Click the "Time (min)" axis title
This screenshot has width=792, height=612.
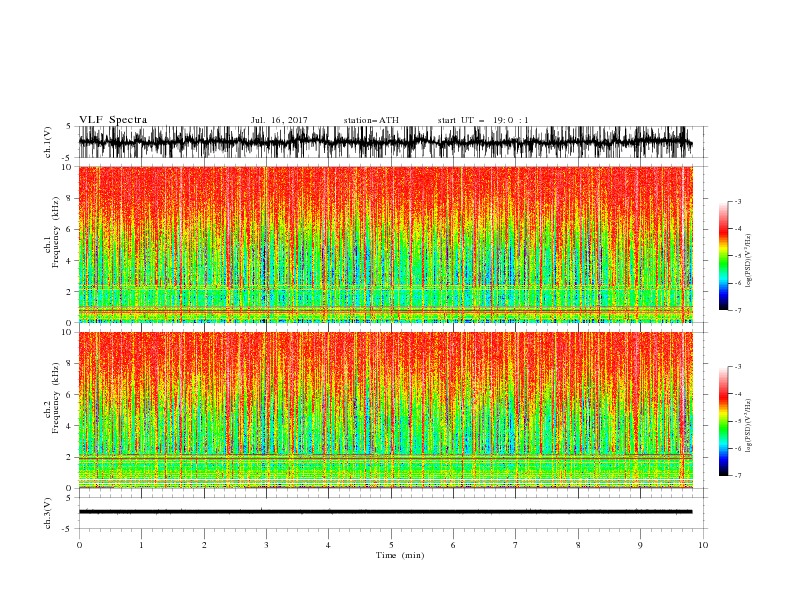point(400,555)
